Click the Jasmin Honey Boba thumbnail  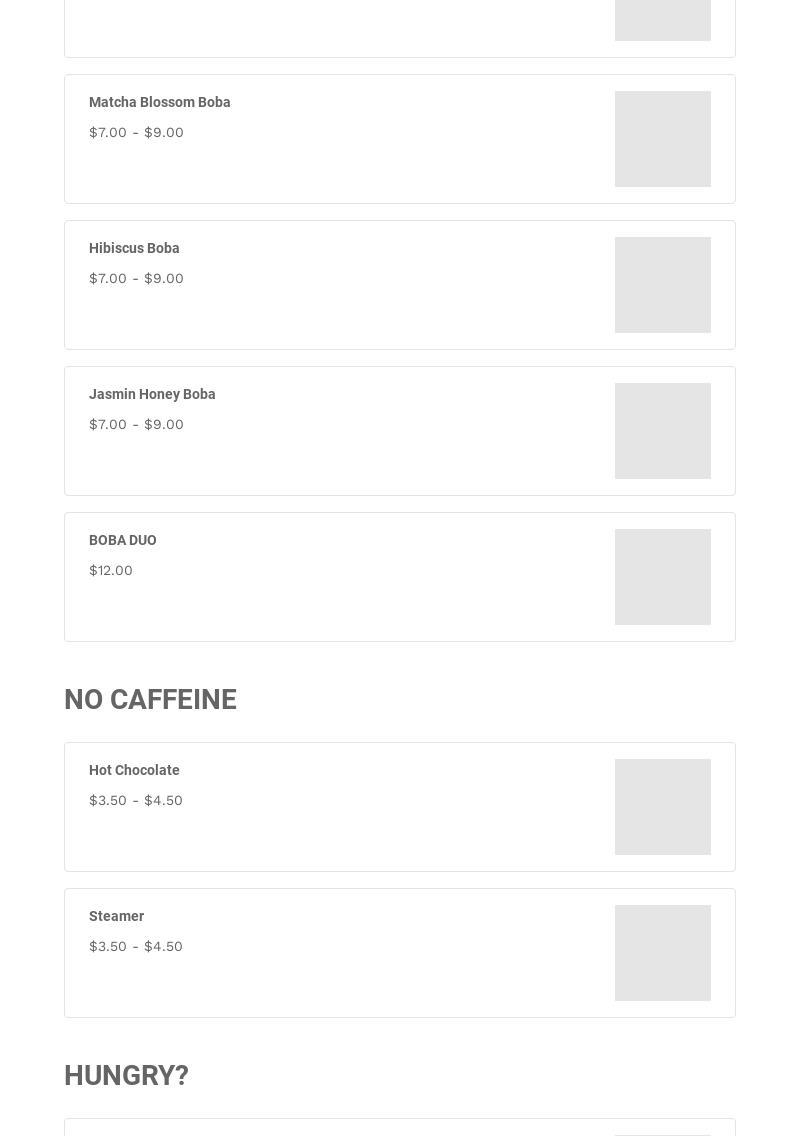point(662,431)
